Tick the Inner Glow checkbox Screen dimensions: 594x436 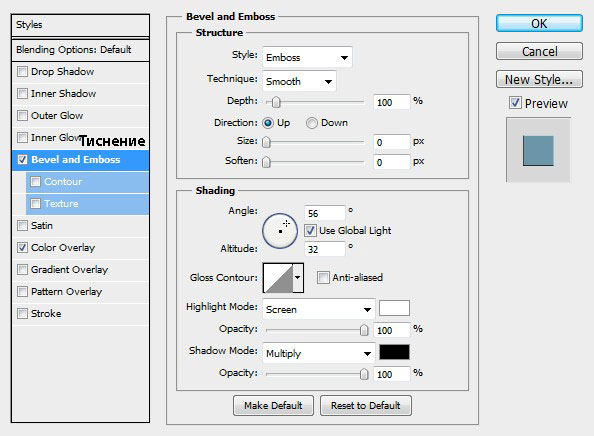coord(22,138)
